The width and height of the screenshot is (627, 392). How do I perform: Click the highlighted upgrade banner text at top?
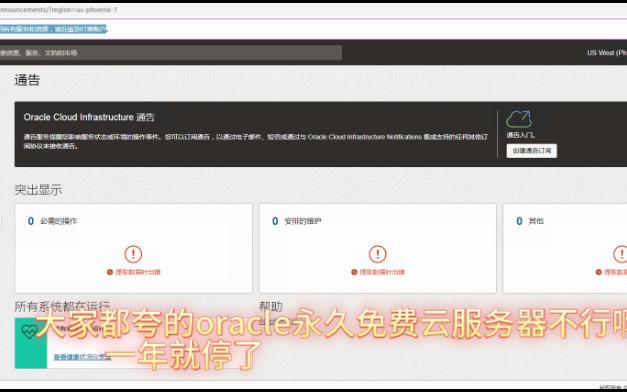(54, 29)
